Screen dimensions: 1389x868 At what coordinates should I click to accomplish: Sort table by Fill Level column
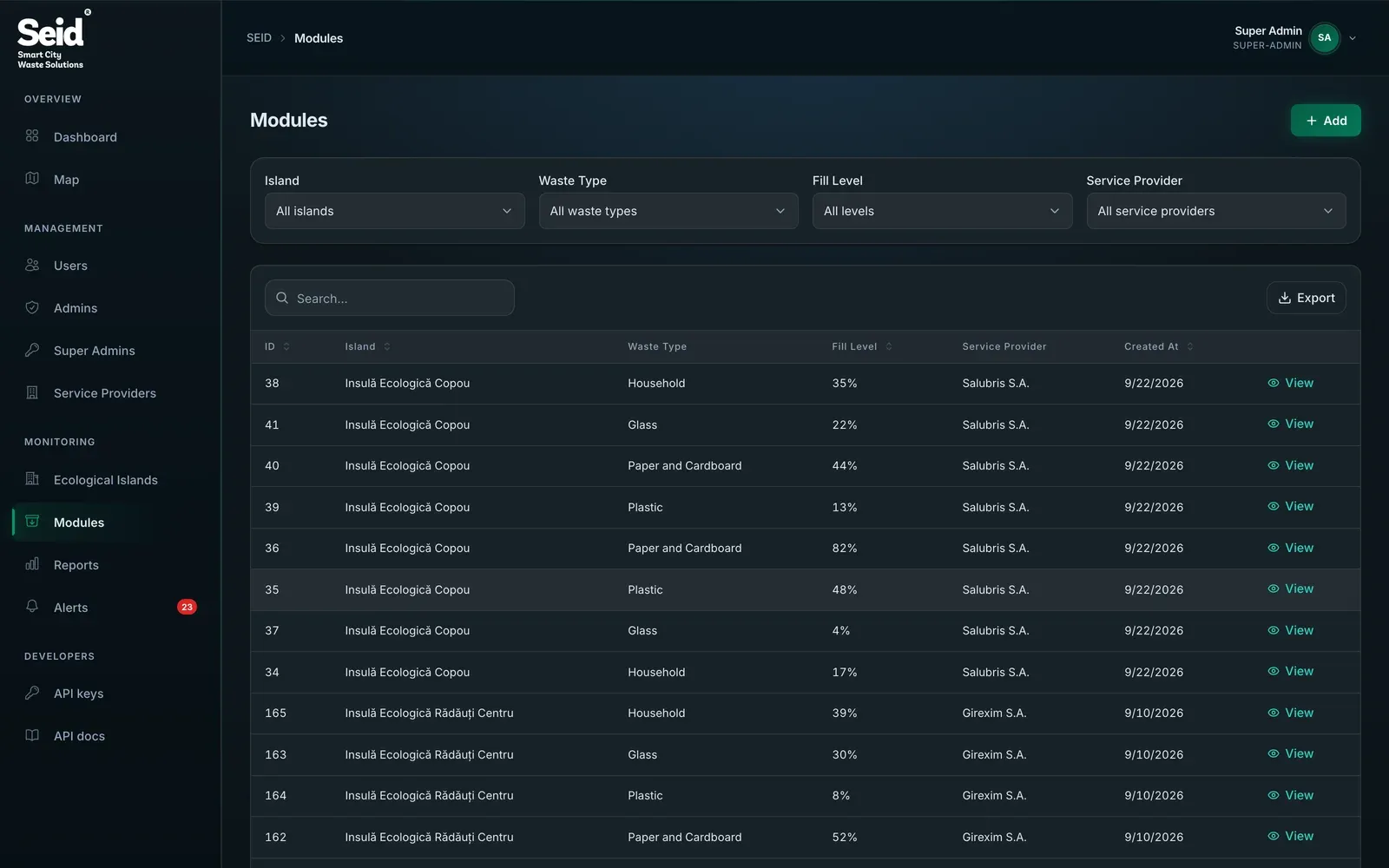tap(861, 346)
